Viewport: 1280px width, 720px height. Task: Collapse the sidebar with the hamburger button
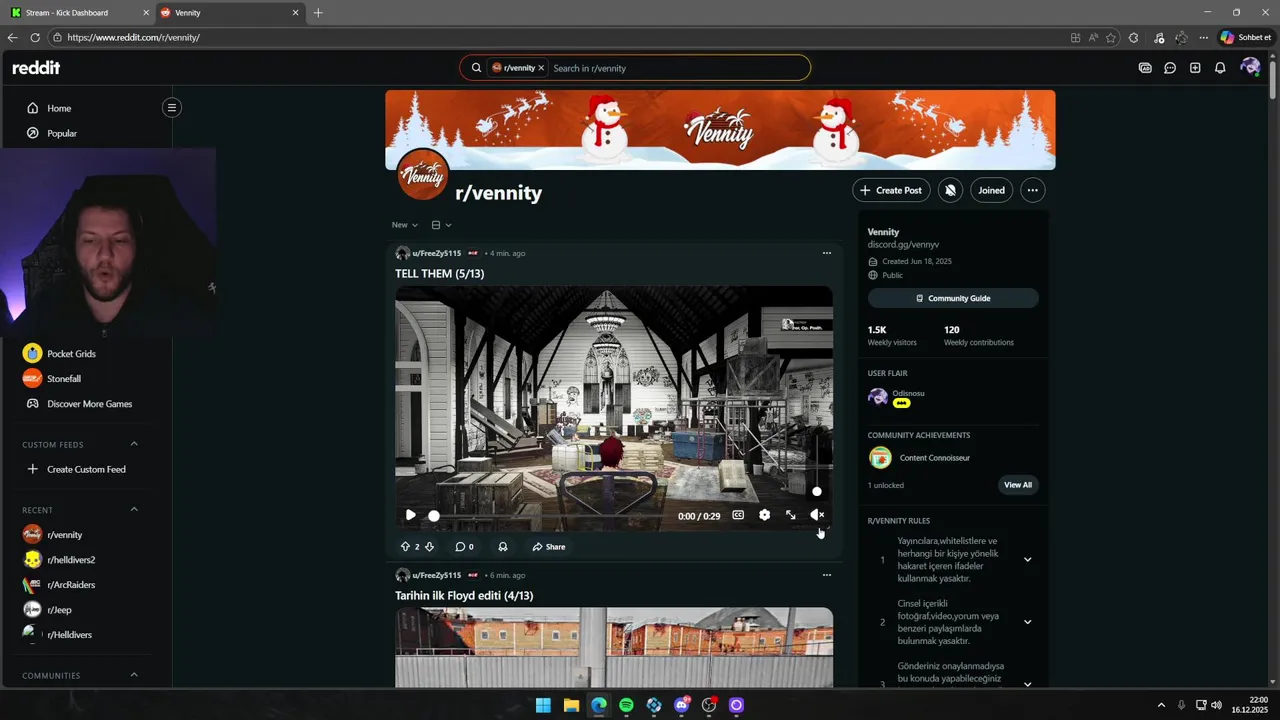[172, 107]
